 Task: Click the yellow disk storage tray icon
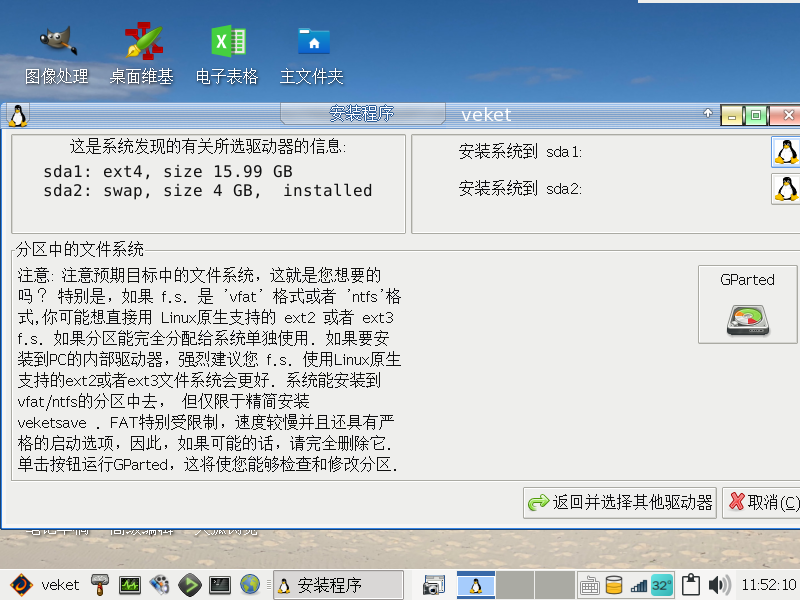[614, 585]
